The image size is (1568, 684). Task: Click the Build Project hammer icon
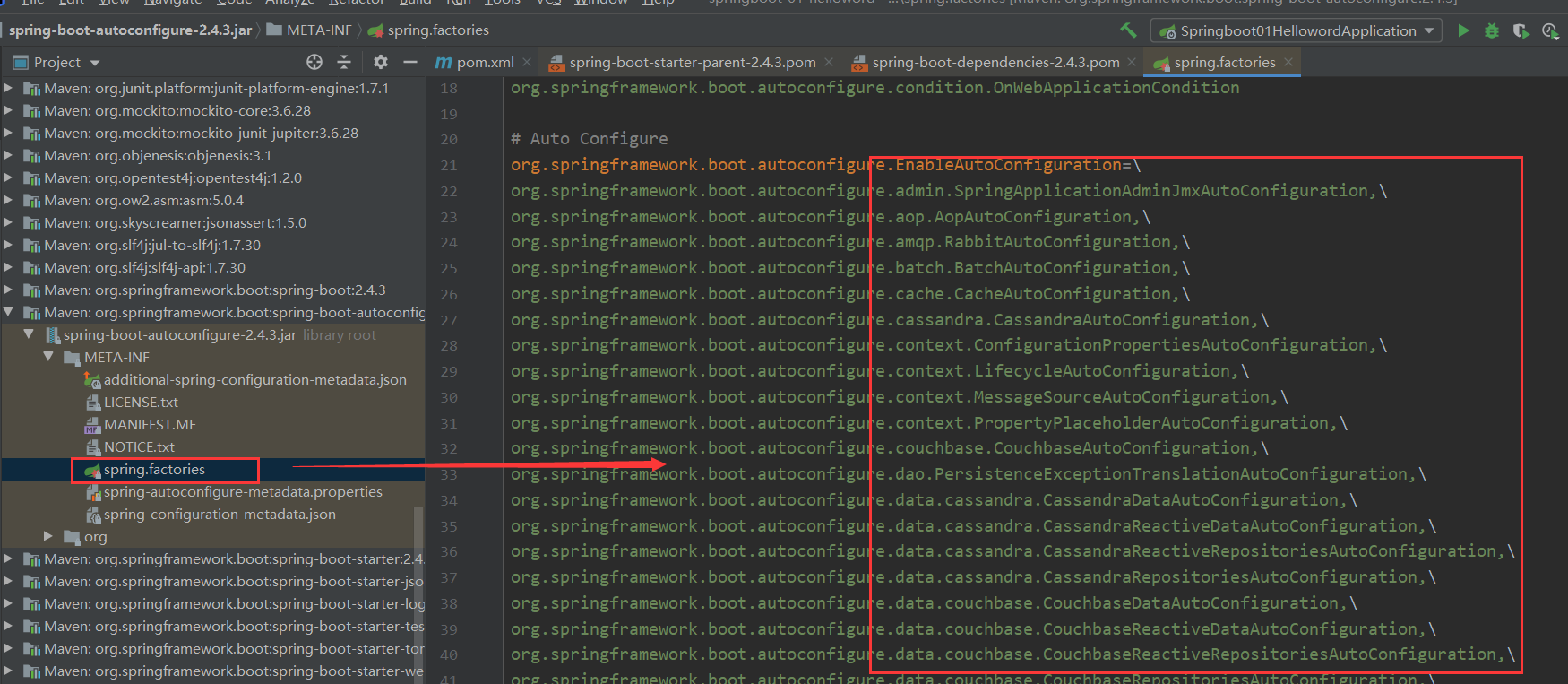coord(1128,30)
